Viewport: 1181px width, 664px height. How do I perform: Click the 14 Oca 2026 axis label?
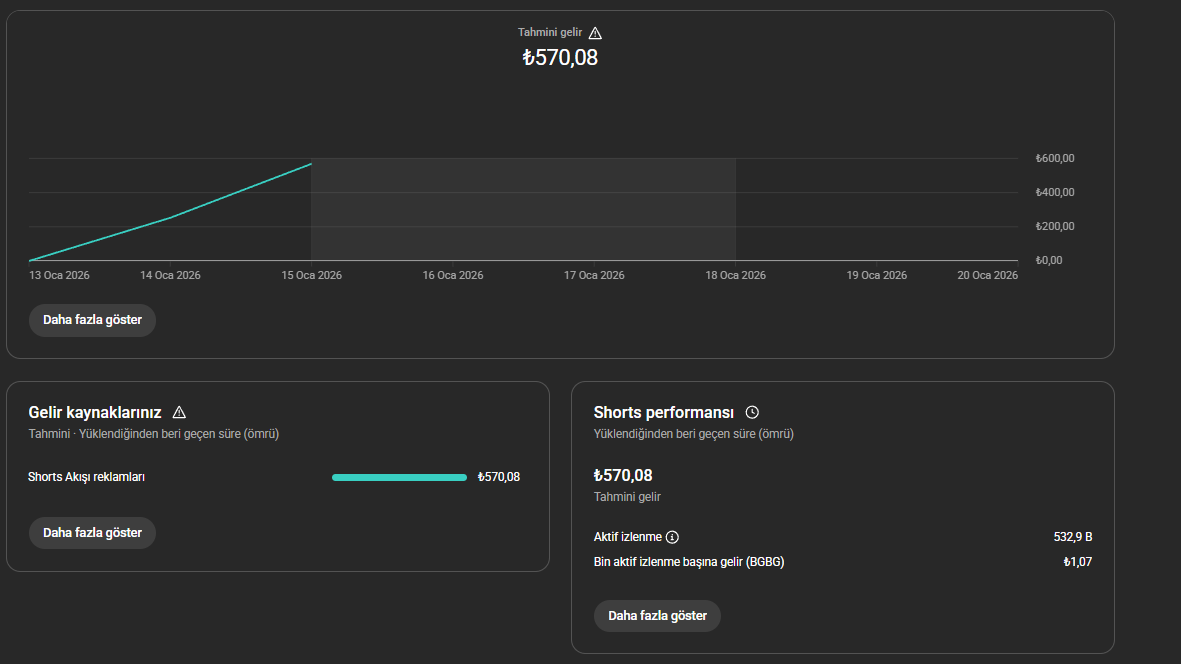pyautogui.click(x=170, y=276)
